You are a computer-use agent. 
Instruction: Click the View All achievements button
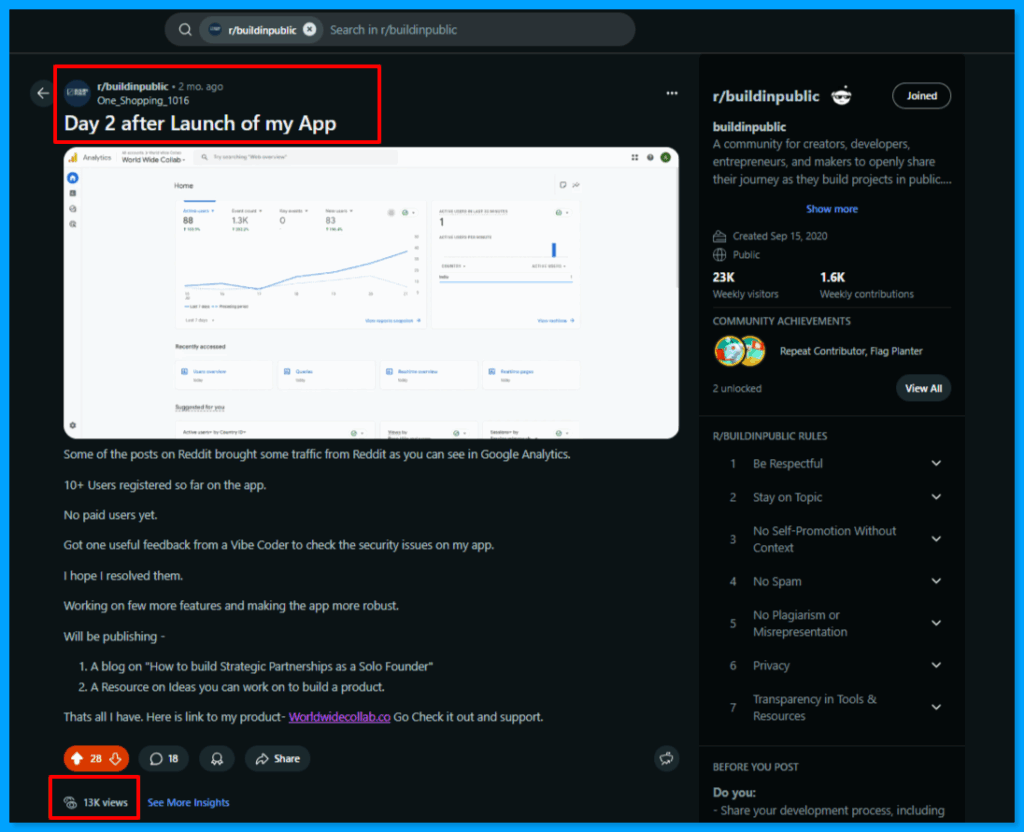pos(923,389)
